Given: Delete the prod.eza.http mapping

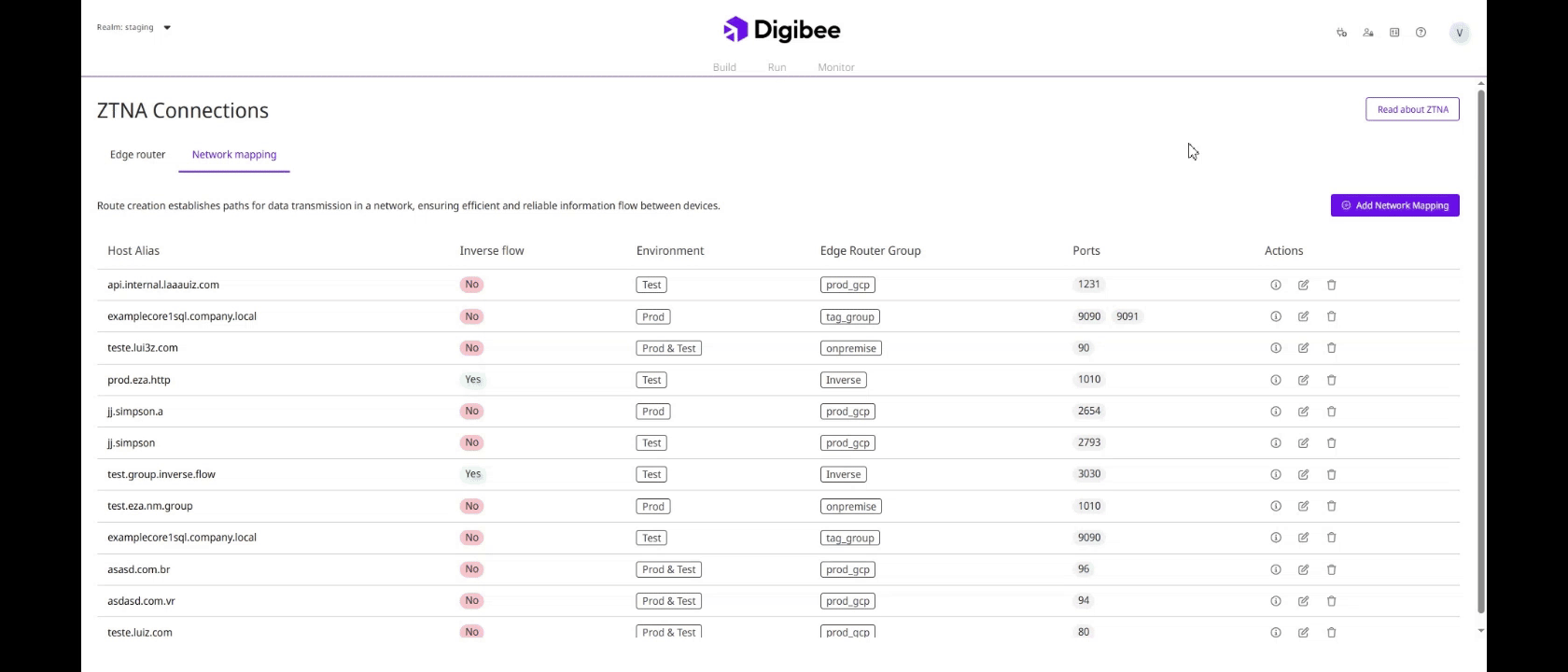Looking at the screenshot, I should click(x=1331, y=380).
